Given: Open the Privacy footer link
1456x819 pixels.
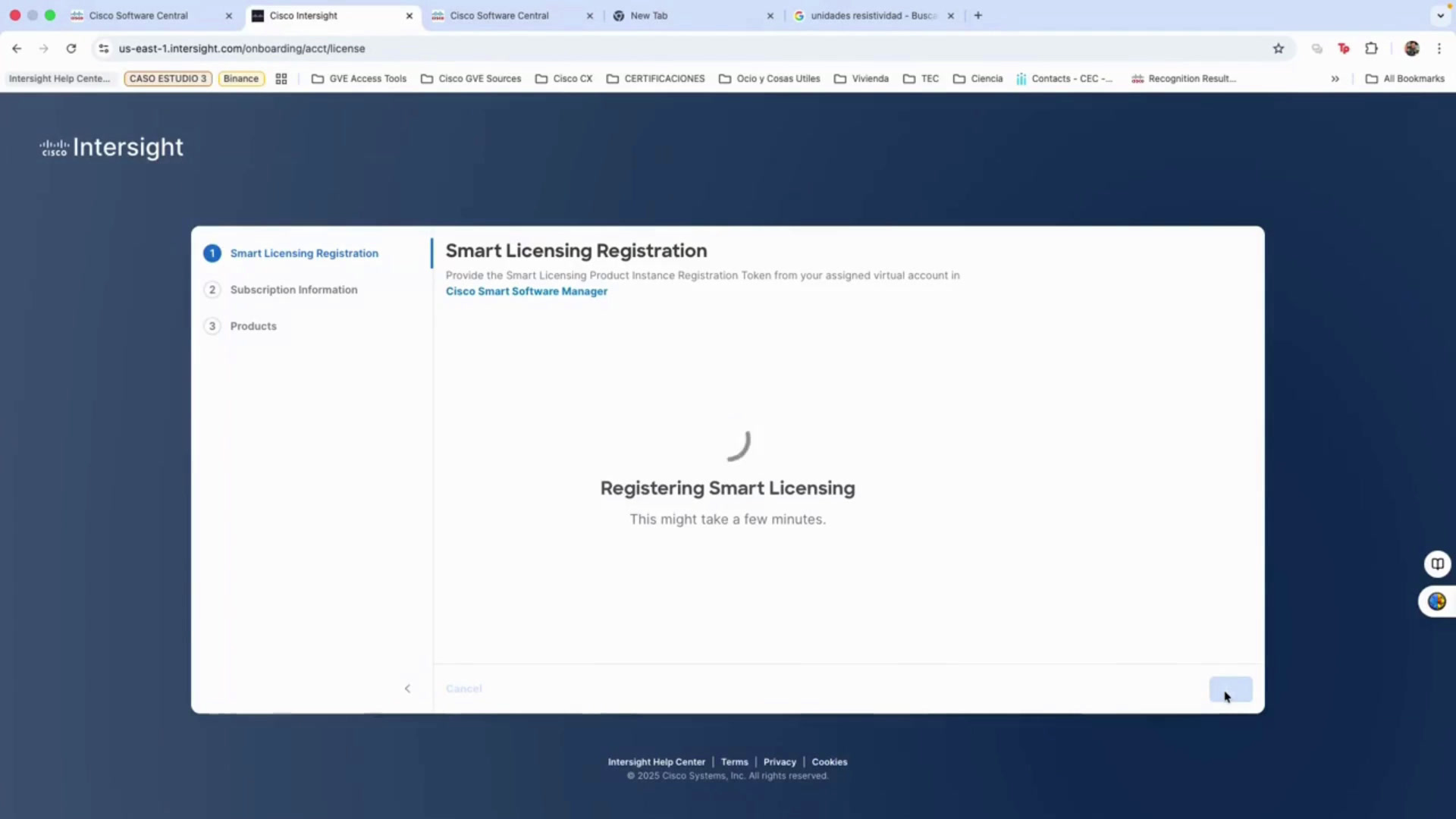Looking at the screenshot, I should [x=780, y=762].
